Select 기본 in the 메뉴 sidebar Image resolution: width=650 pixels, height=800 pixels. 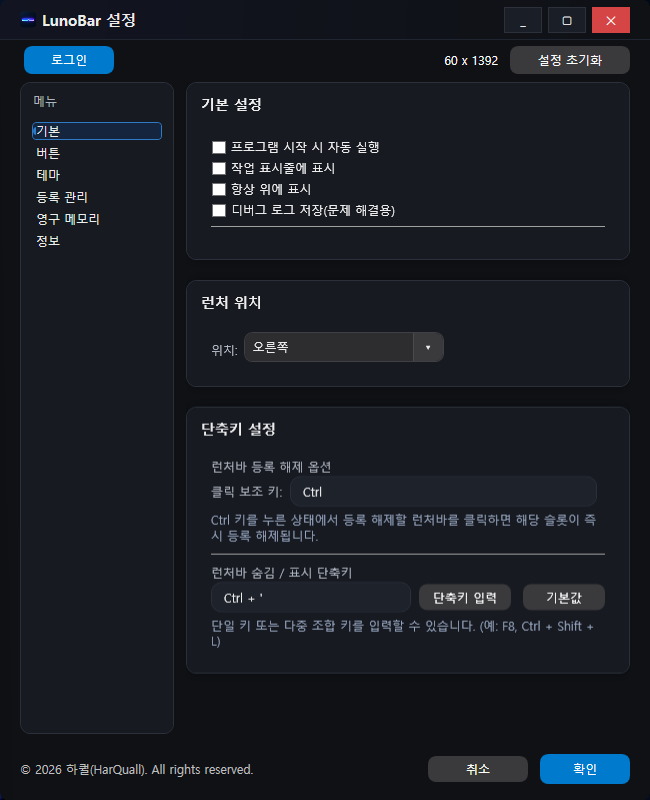point(97,131)
